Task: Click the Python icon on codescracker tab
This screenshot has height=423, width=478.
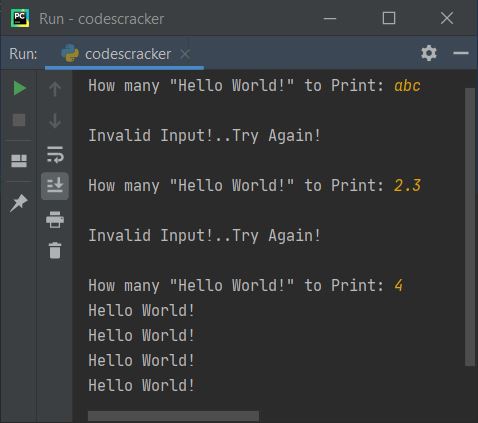Action: click(x=70, y=53)
